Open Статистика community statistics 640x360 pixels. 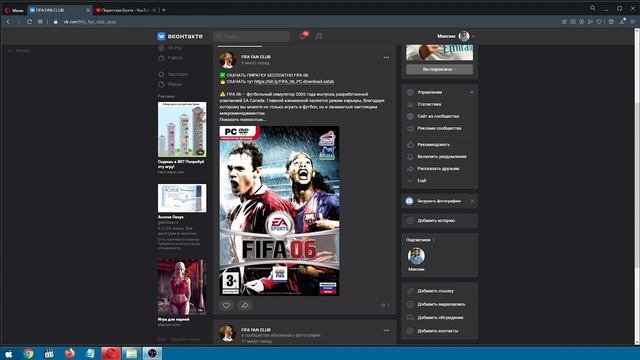[429, 104]
